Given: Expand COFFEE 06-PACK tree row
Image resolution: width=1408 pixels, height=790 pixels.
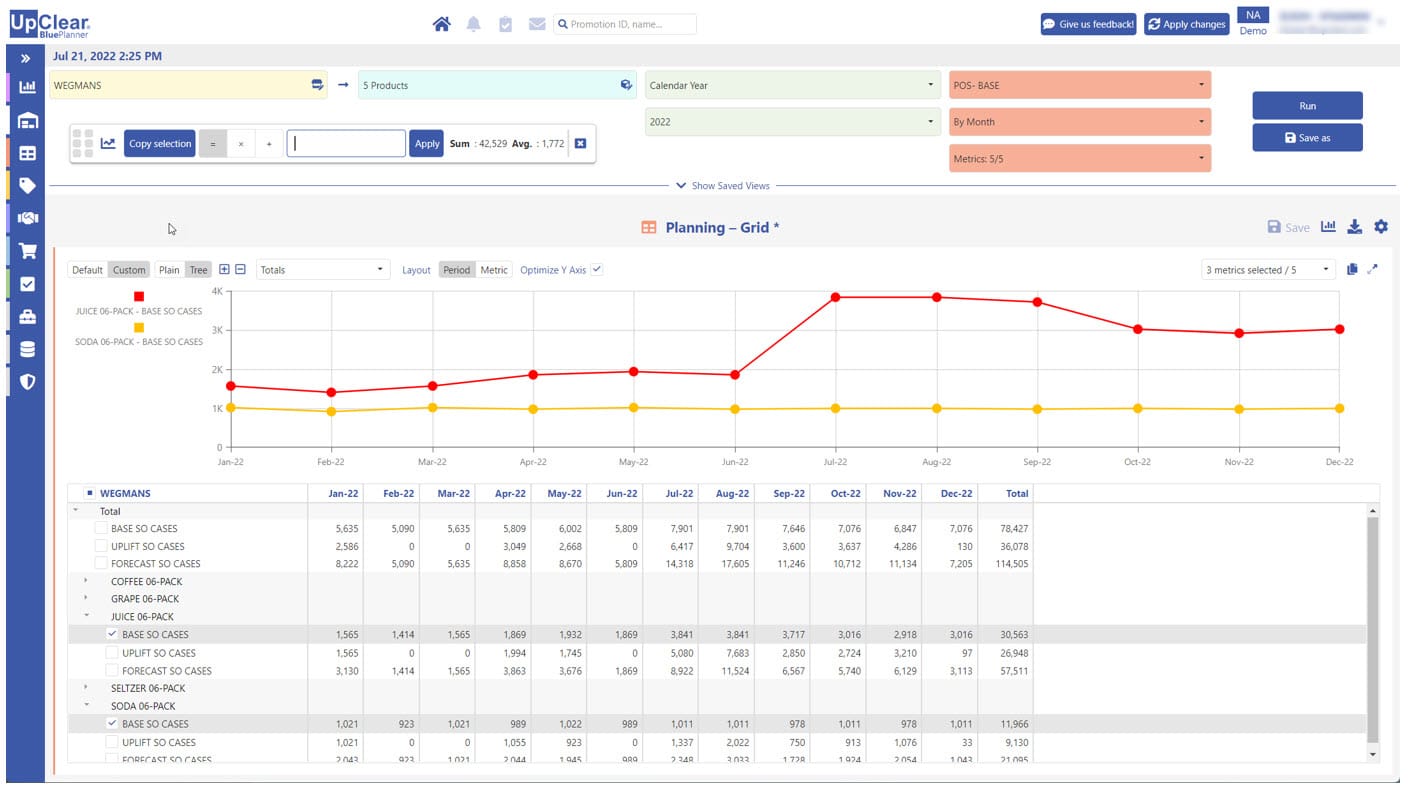Looking at the screenshot, I should pyautogui.click(x=86, y=581).
